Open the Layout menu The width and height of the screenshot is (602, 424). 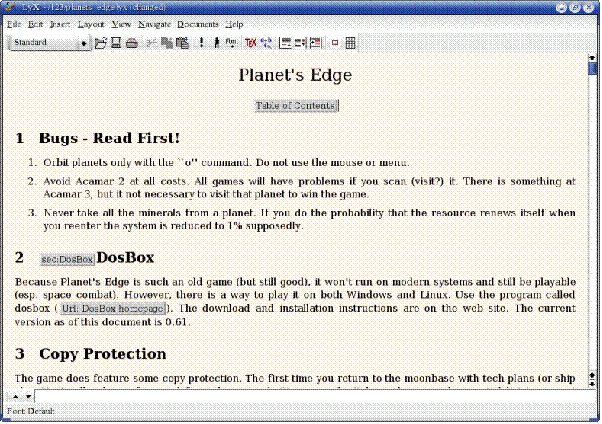point(91,24)
